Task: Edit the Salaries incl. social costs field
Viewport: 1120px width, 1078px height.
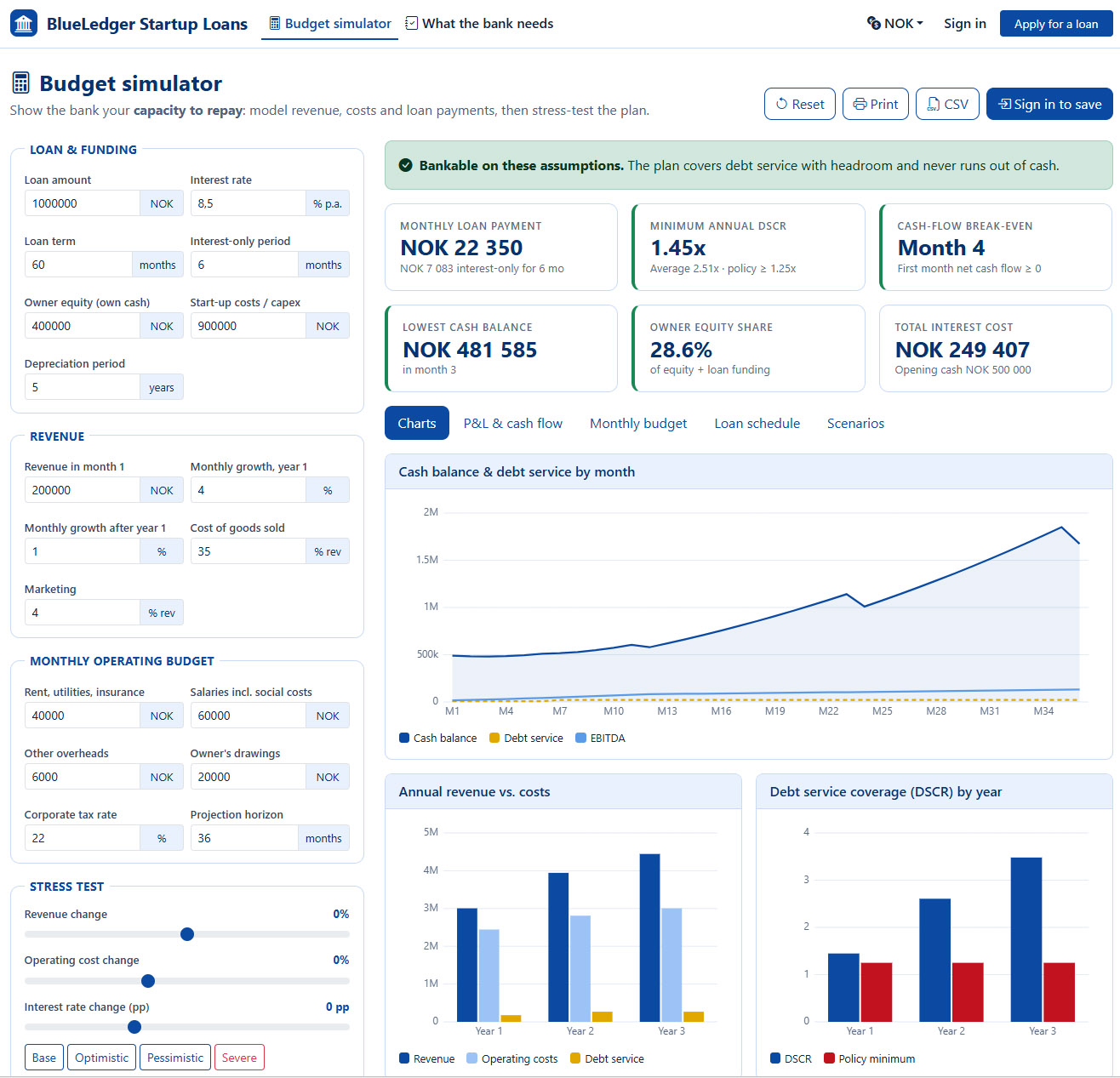Action: tap(248, 716)
